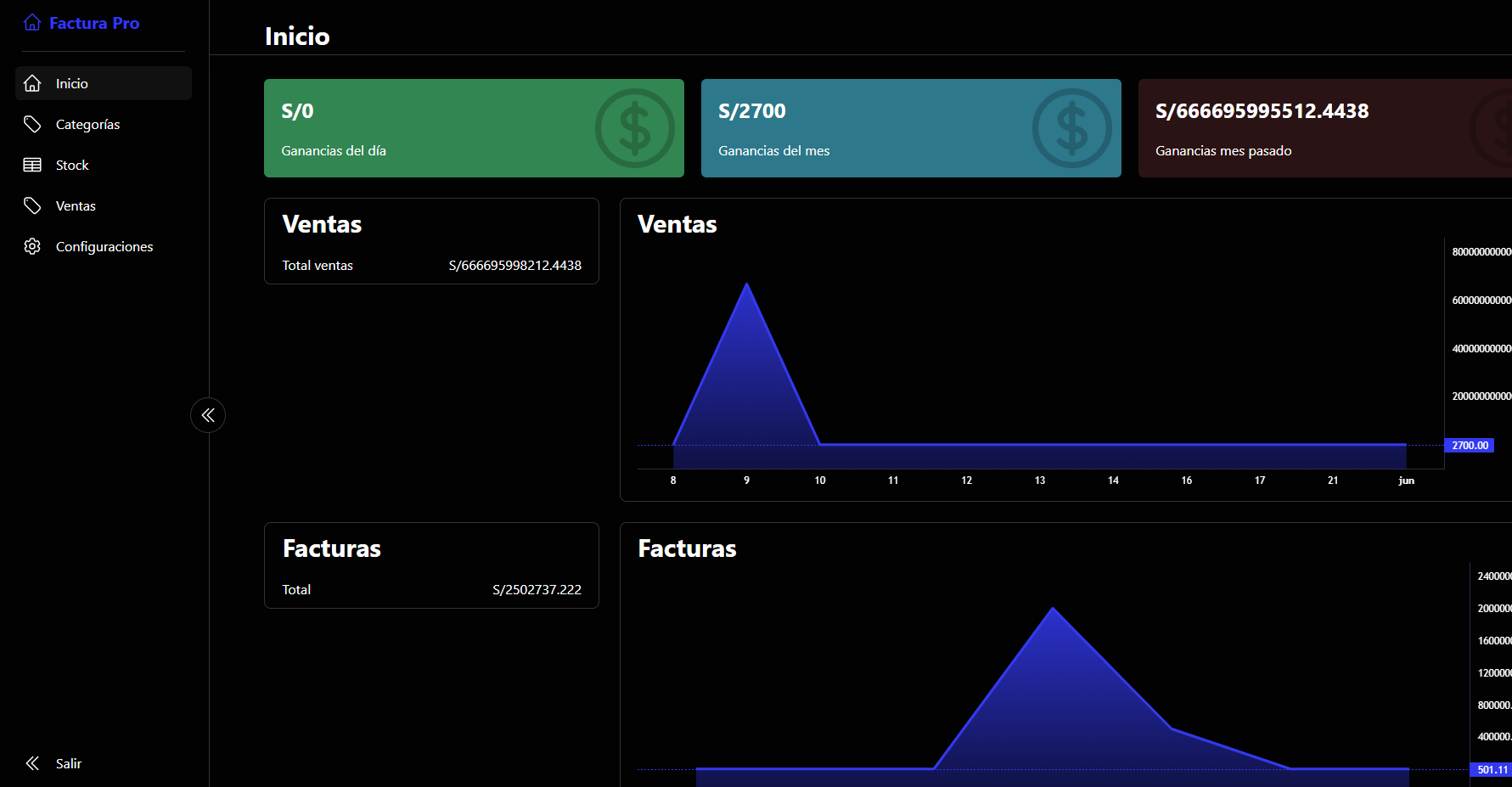Click the Salir double-chevron icon
The width and height of the screenshot is (1512, 787).
point(32,762)
